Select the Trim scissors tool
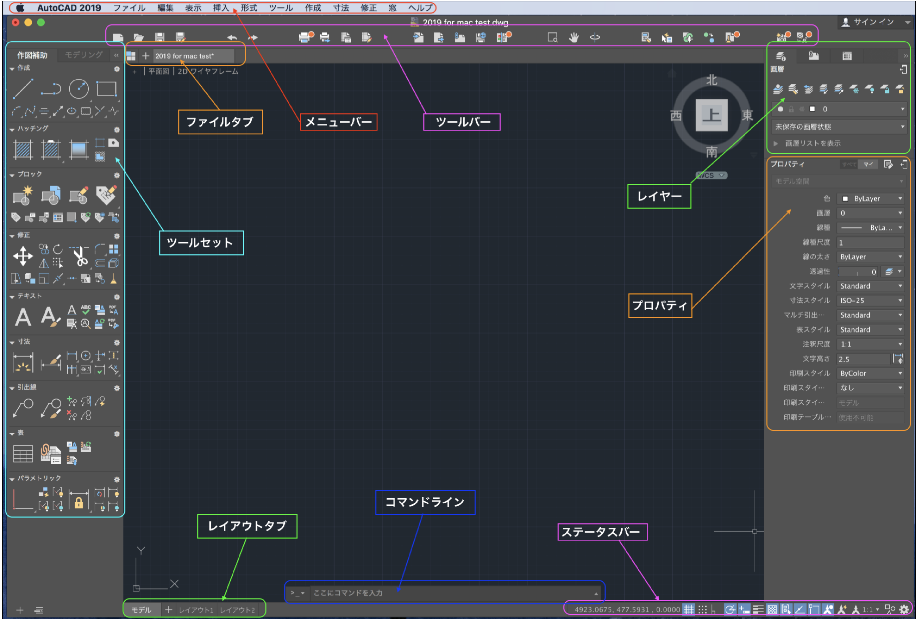918x619 pixels. 79,257
